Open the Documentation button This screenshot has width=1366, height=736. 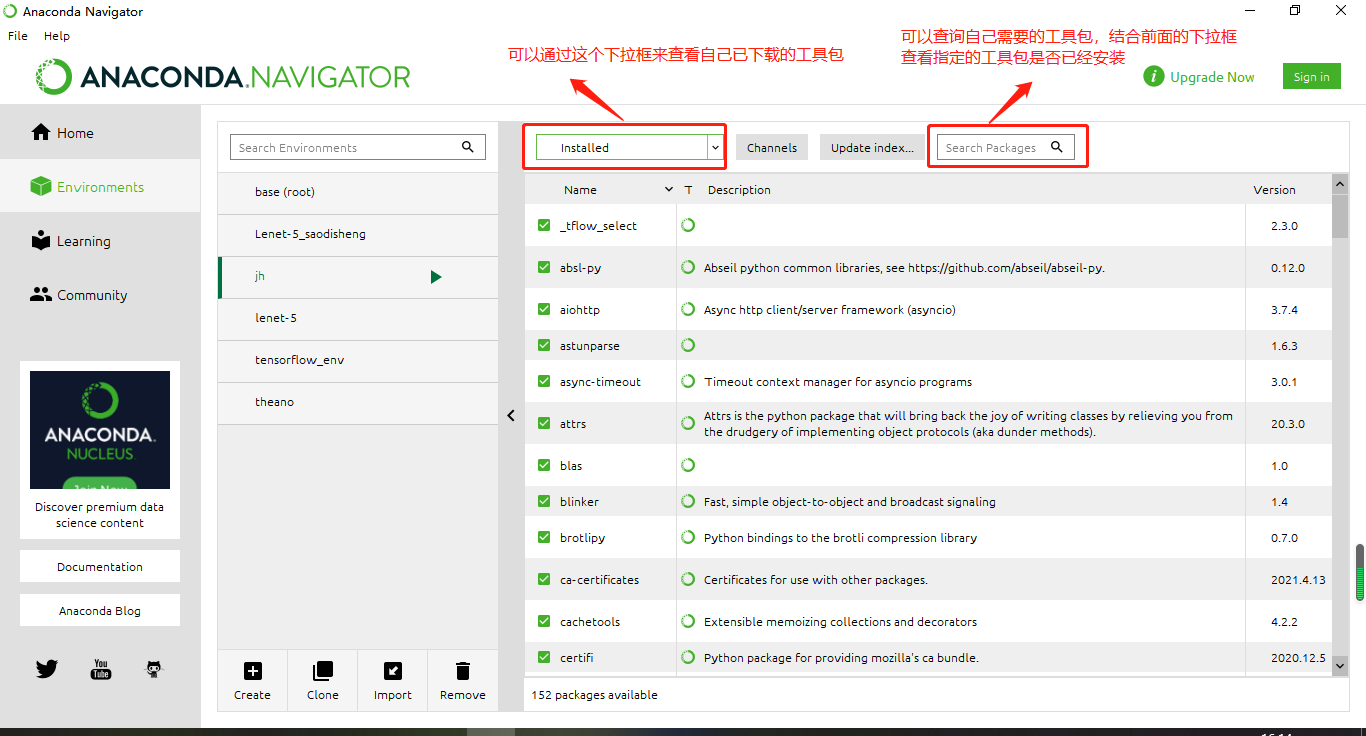(x=100, y=566)
